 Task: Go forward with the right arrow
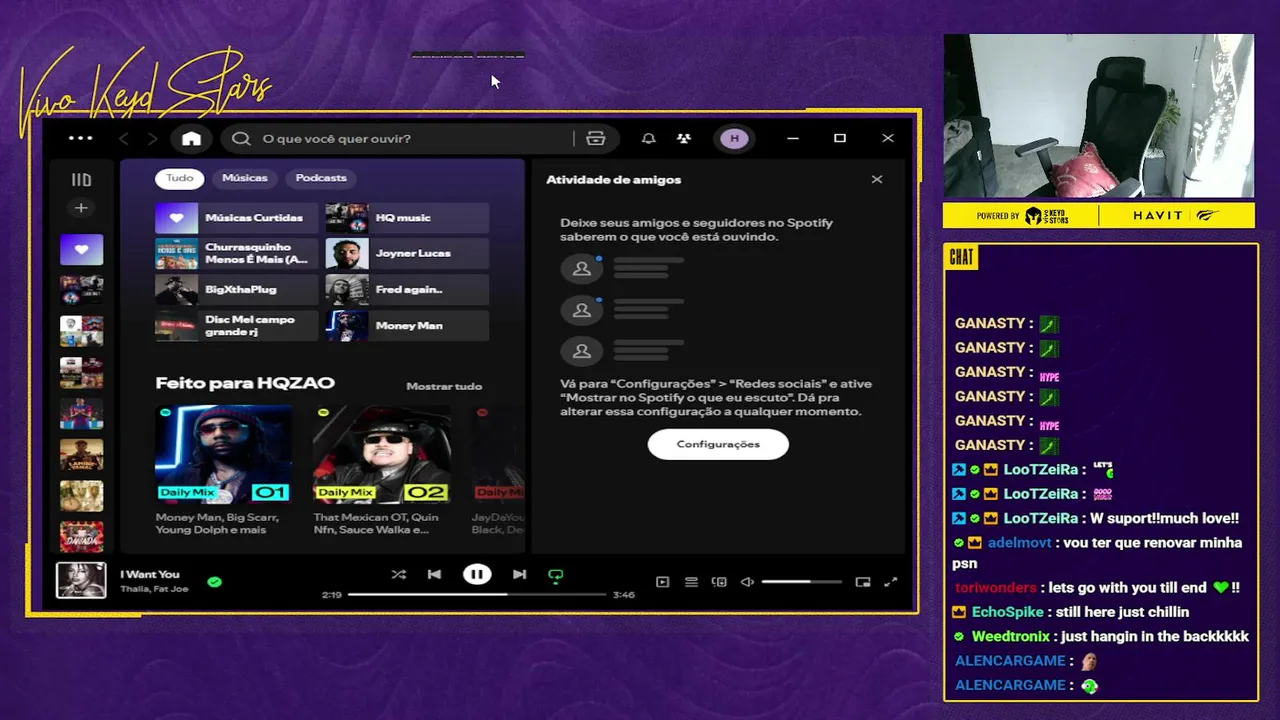(x=152, y=138)
